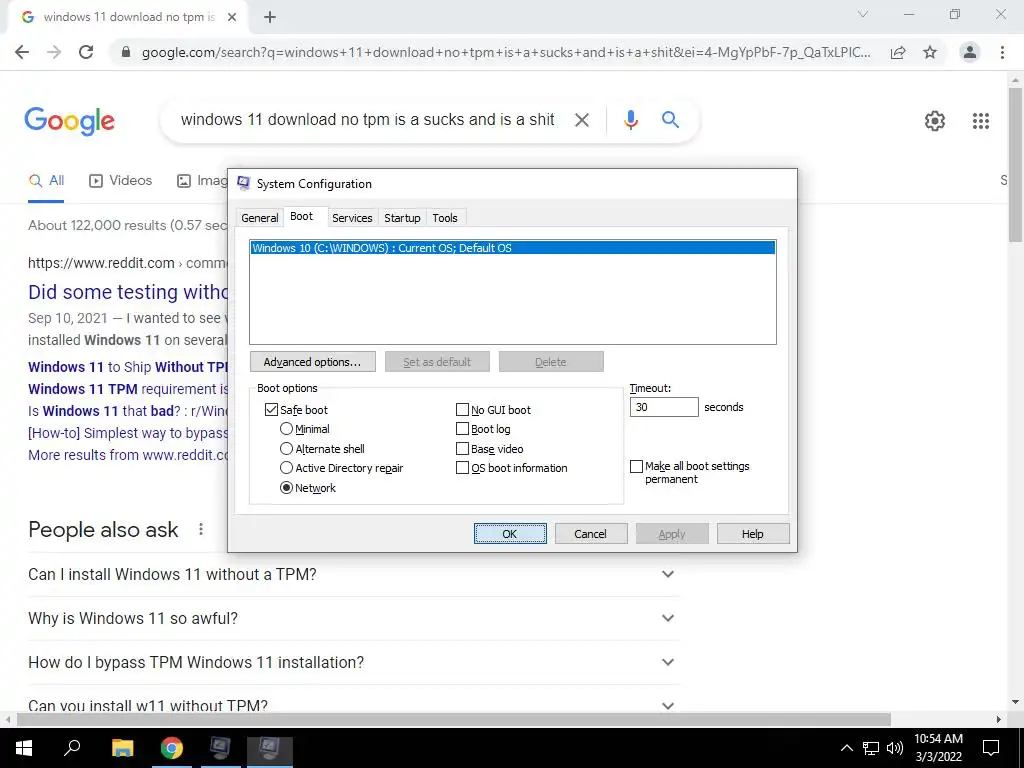Open Google settings gear icon
Screen dimensions: 1024x768
coord(935,121)
